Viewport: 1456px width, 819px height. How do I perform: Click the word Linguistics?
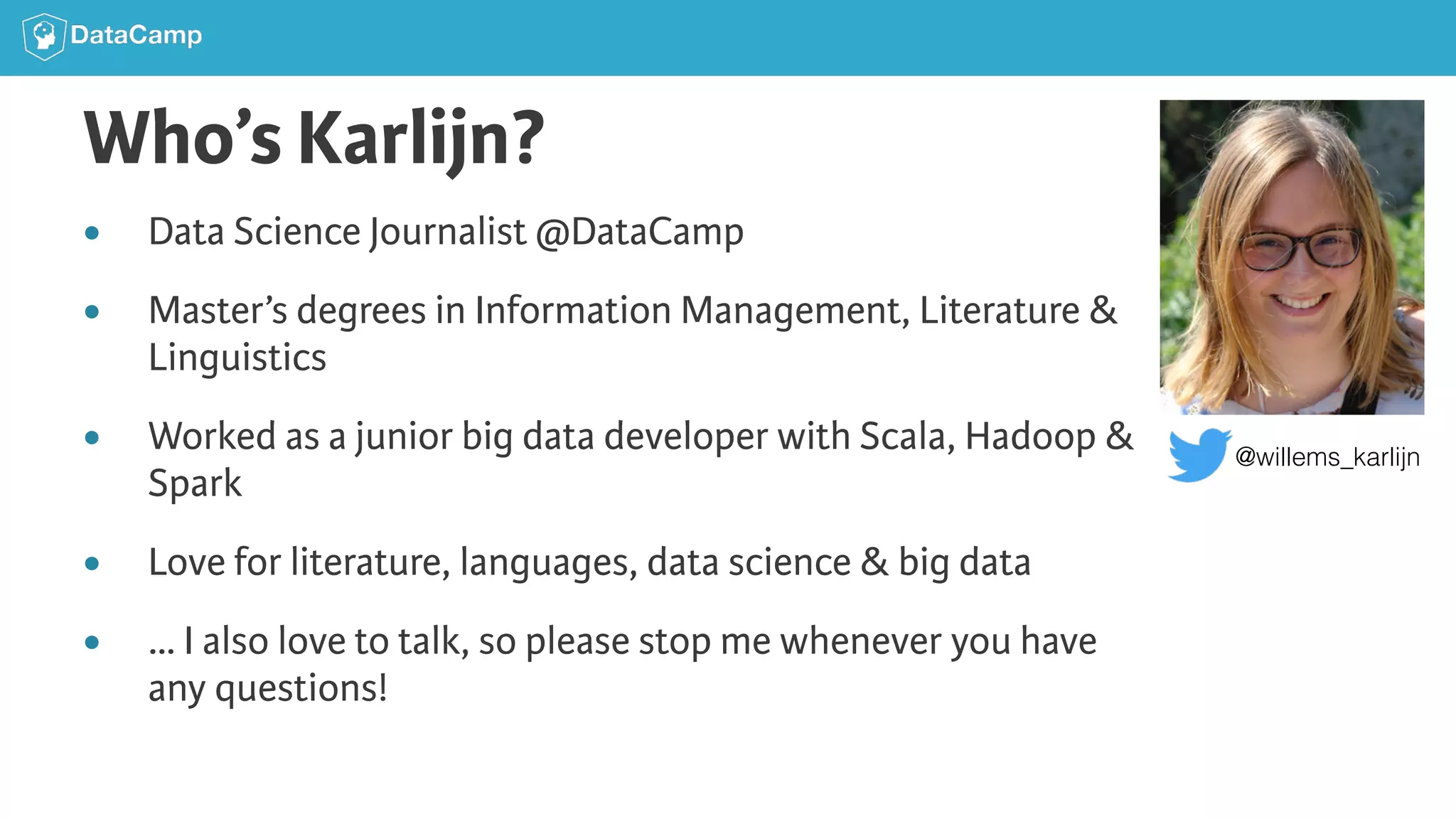[237, 358]
